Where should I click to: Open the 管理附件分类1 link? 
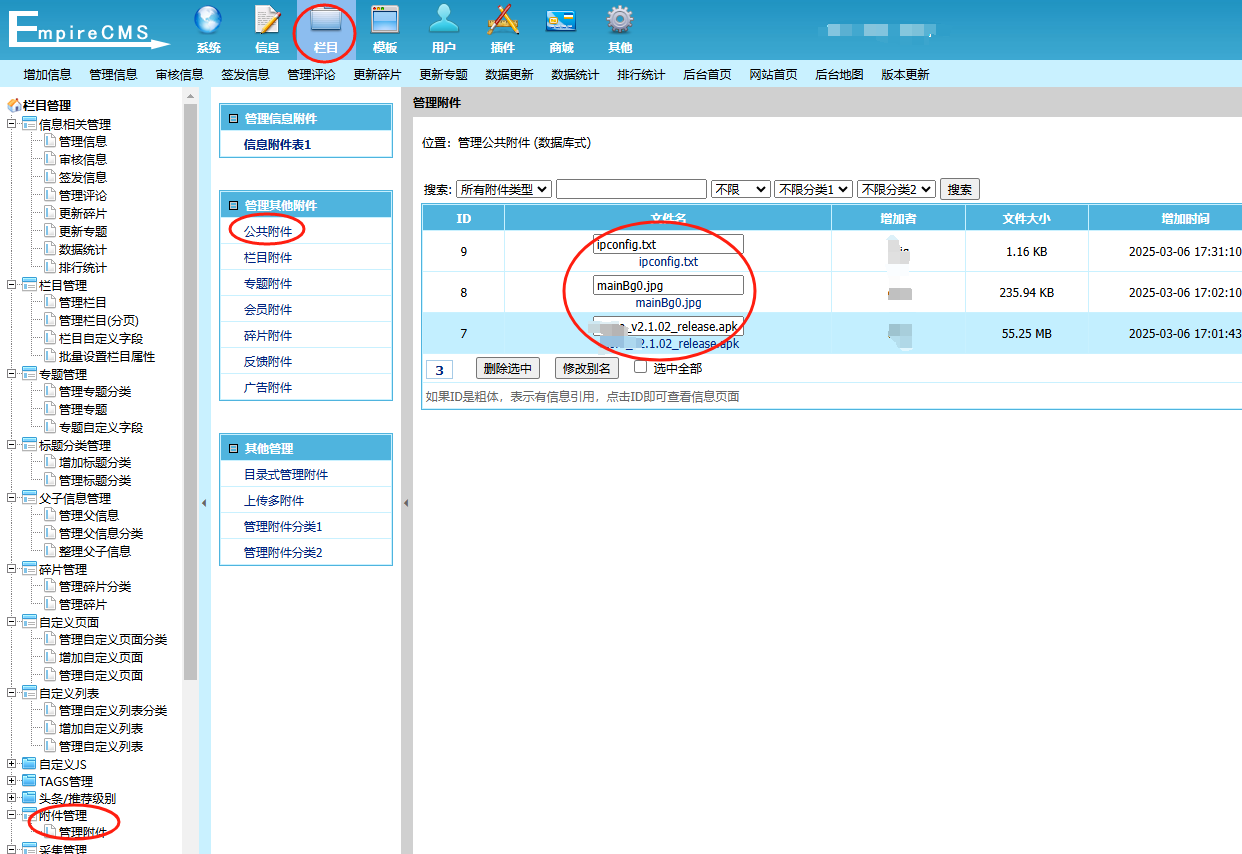click(283, 526)
